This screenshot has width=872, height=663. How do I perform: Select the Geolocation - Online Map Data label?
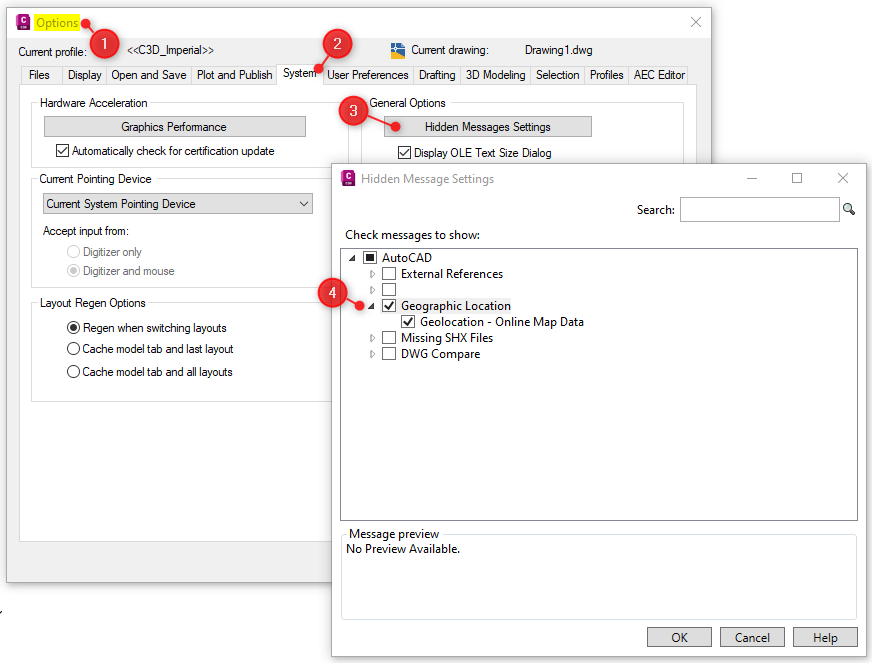(502, 321)
